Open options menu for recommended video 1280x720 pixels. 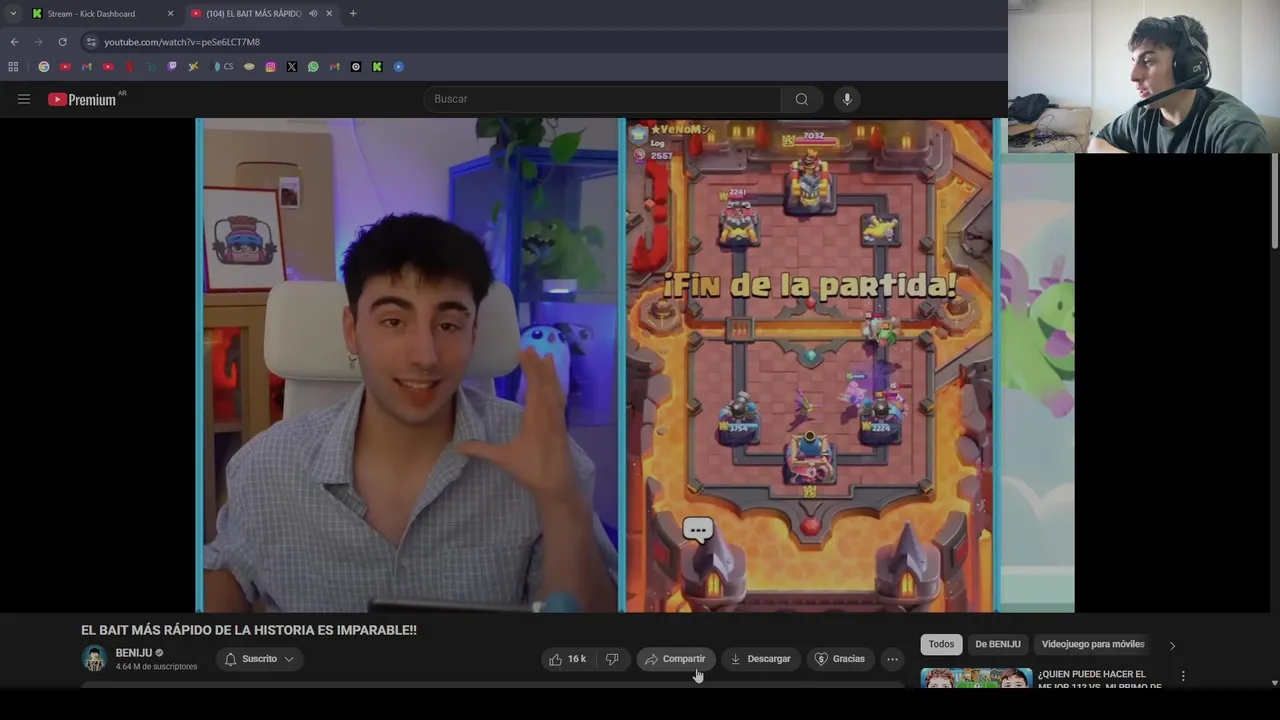(1183, 676)
